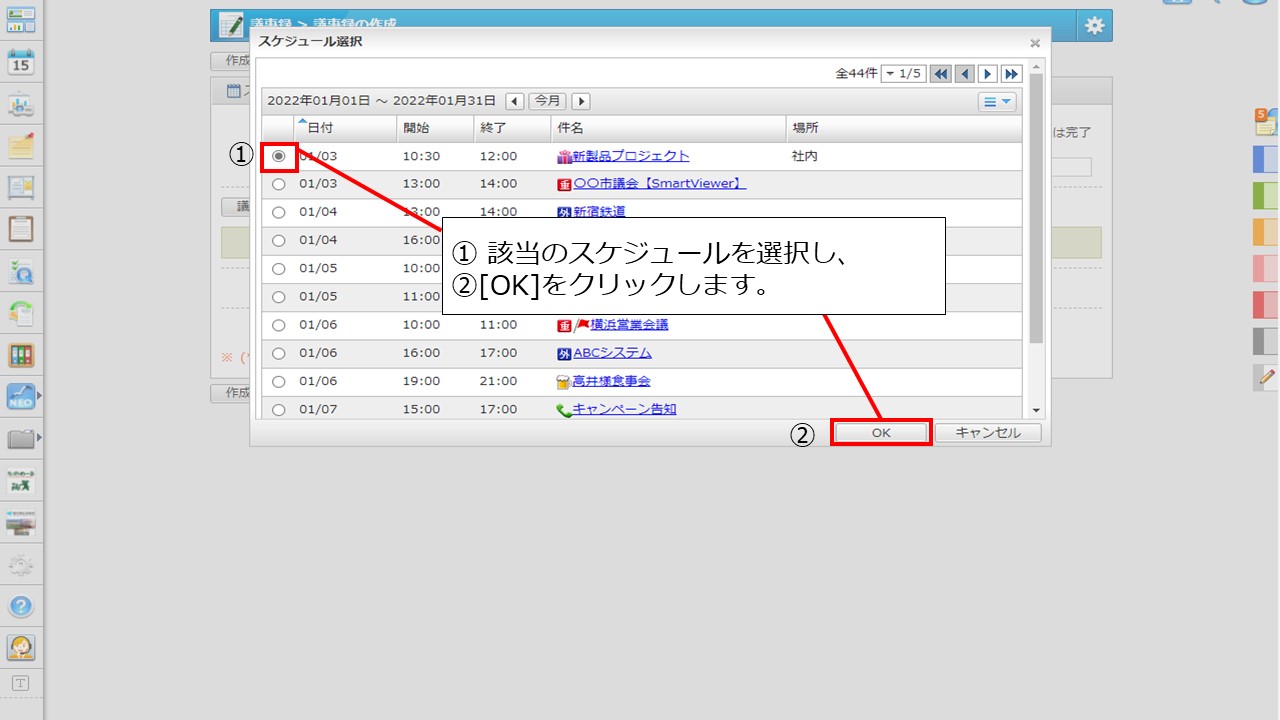
Task: Open the 1/5 page selector dropdown
Action: pos(903,74)
